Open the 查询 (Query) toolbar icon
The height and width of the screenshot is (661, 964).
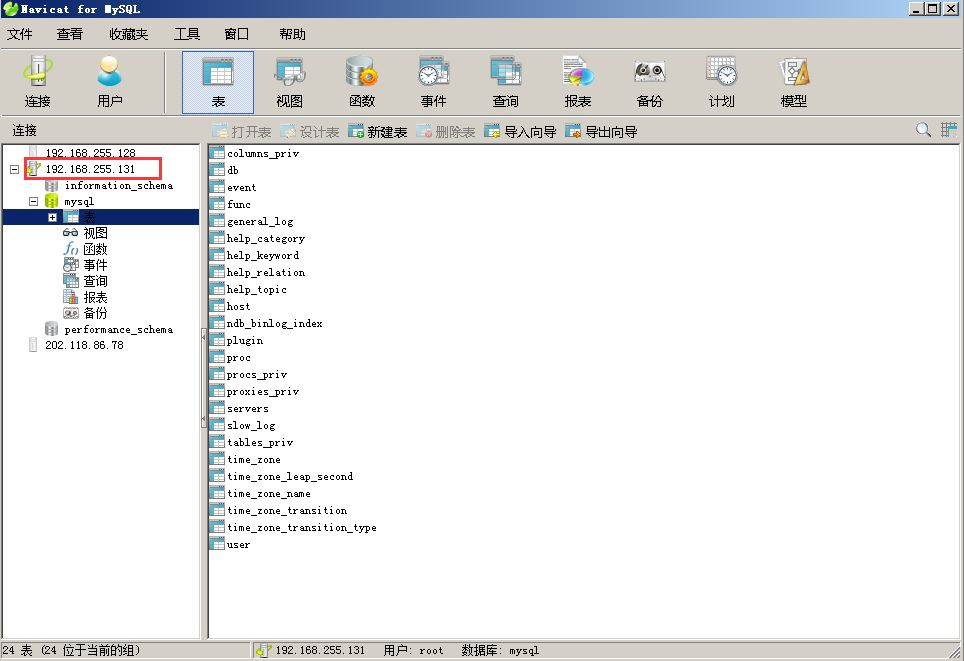505,82
